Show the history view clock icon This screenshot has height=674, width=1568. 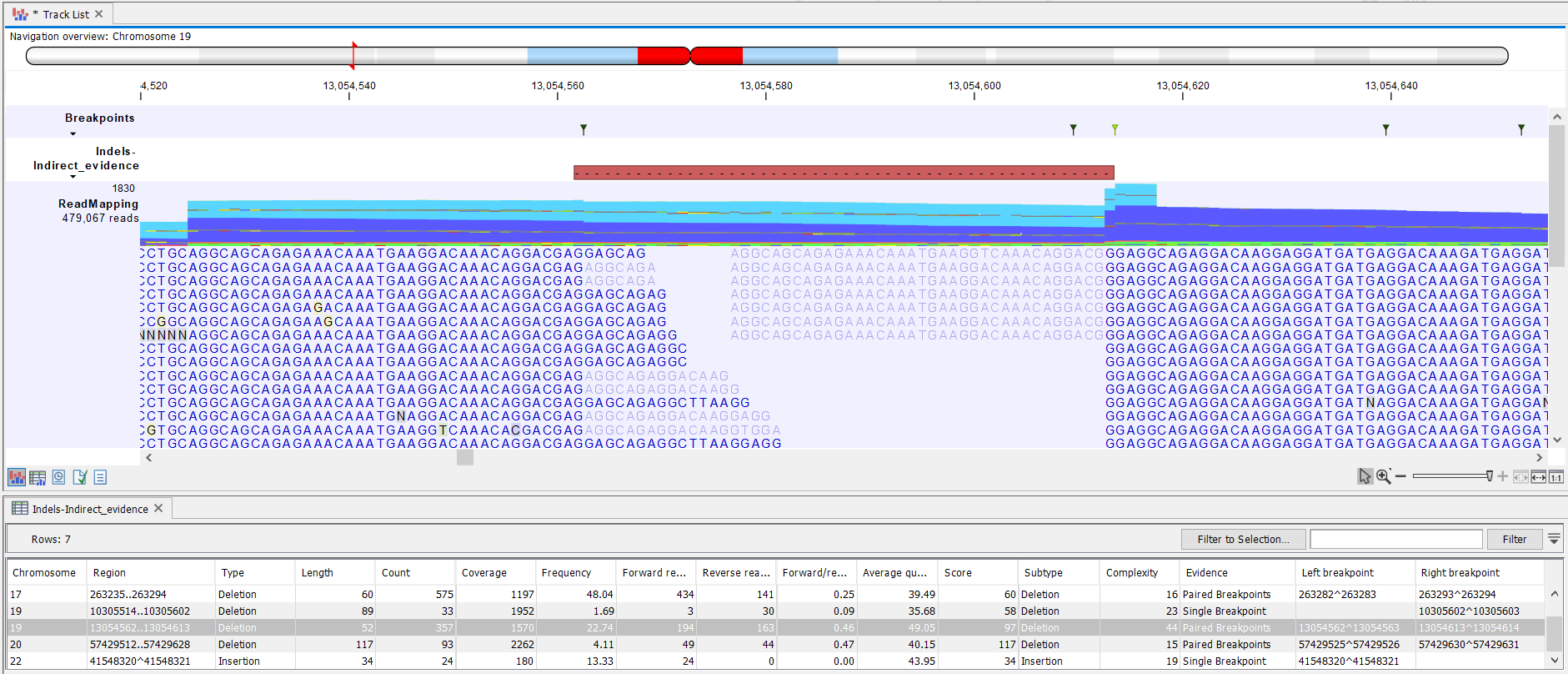pyautogui.click(x=58, y=477)
